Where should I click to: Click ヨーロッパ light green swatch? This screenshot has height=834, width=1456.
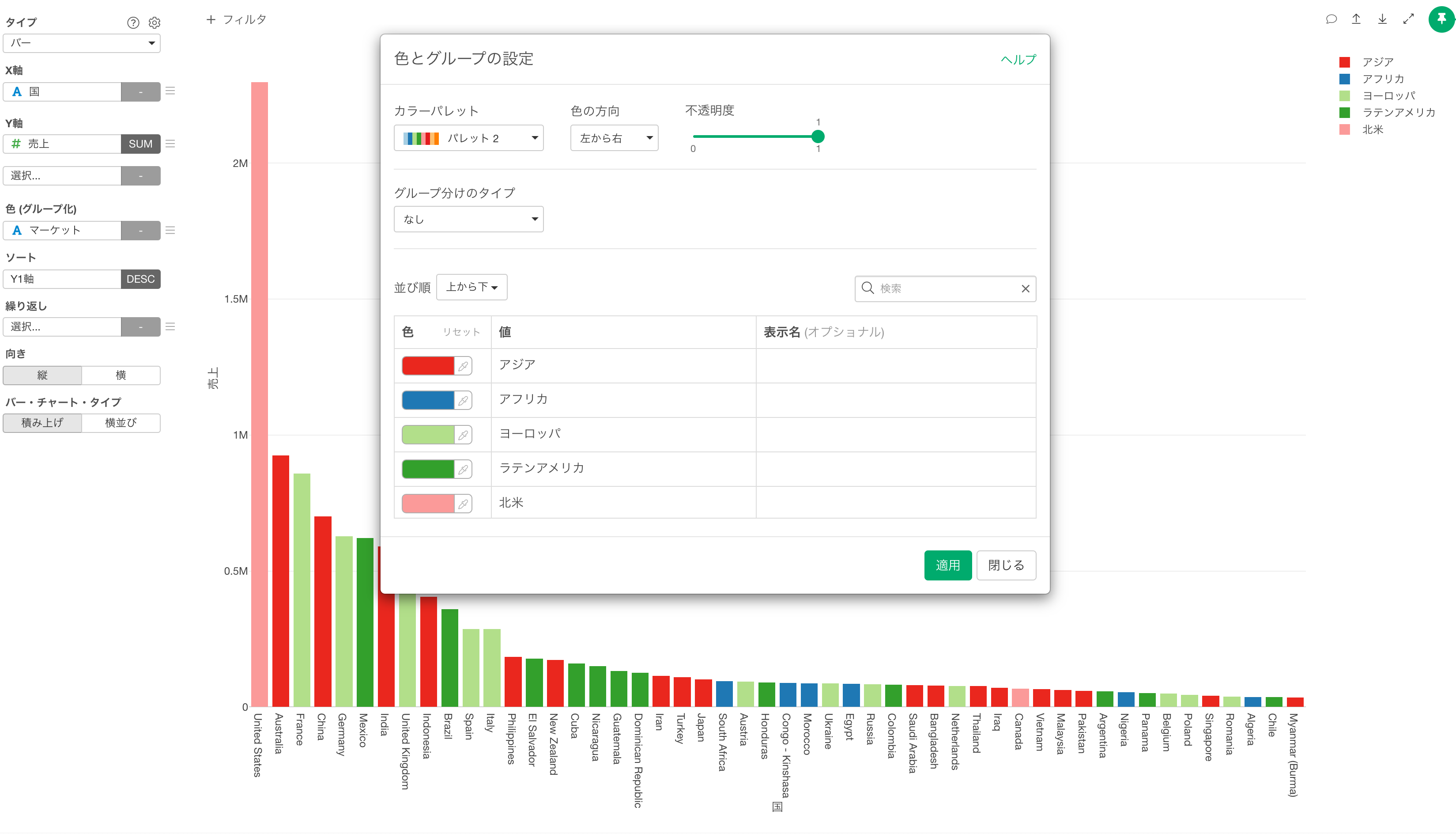428,435
